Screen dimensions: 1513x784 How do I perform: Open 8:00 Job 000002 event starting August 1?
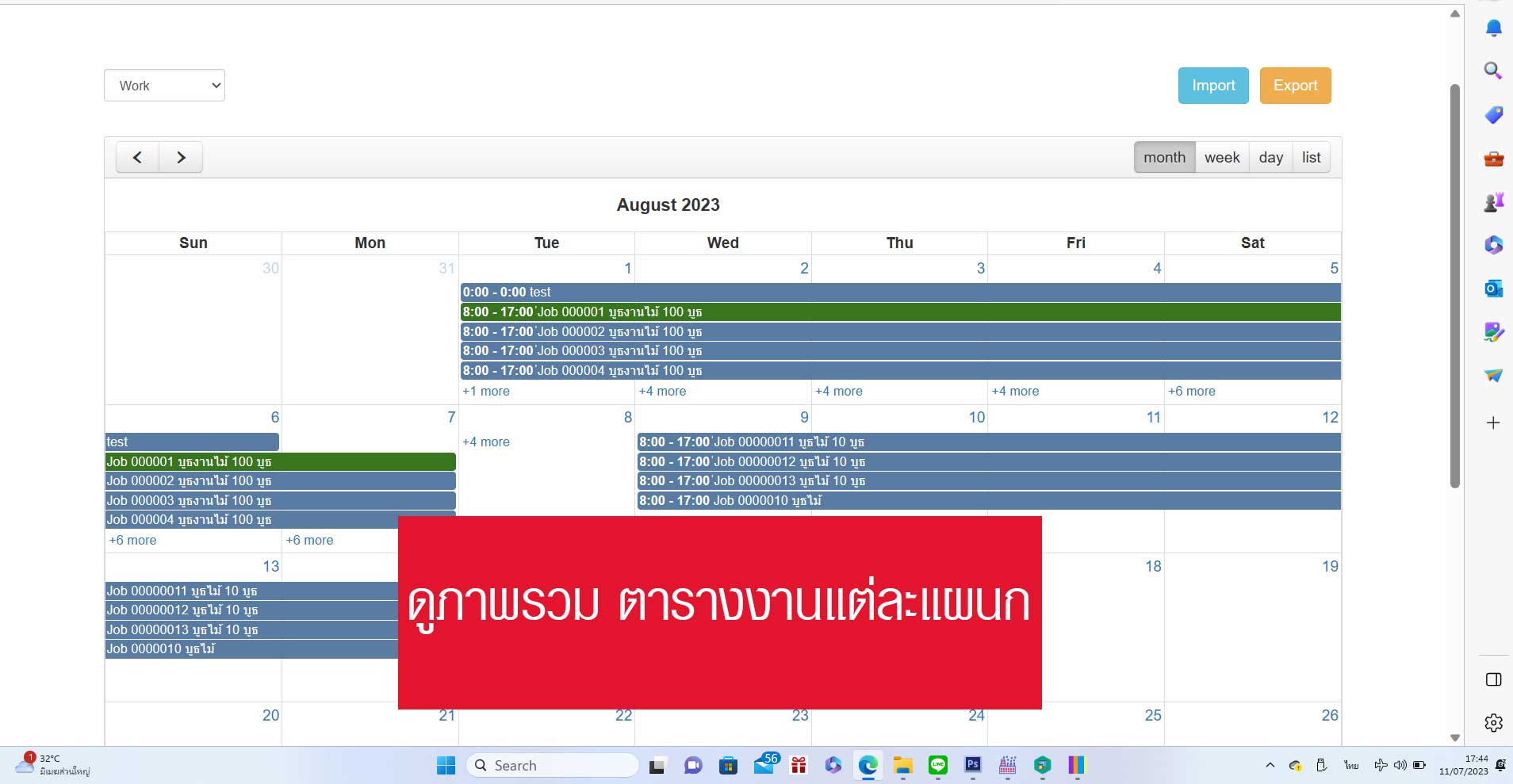click(x=901, y=331)
